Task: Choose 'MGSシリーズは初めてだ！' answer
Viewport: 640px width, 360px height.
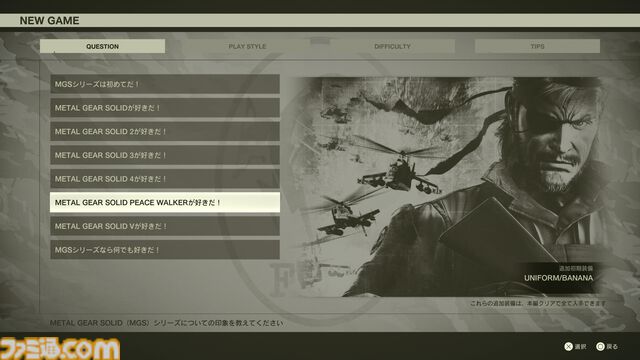Action: [165, 84]
